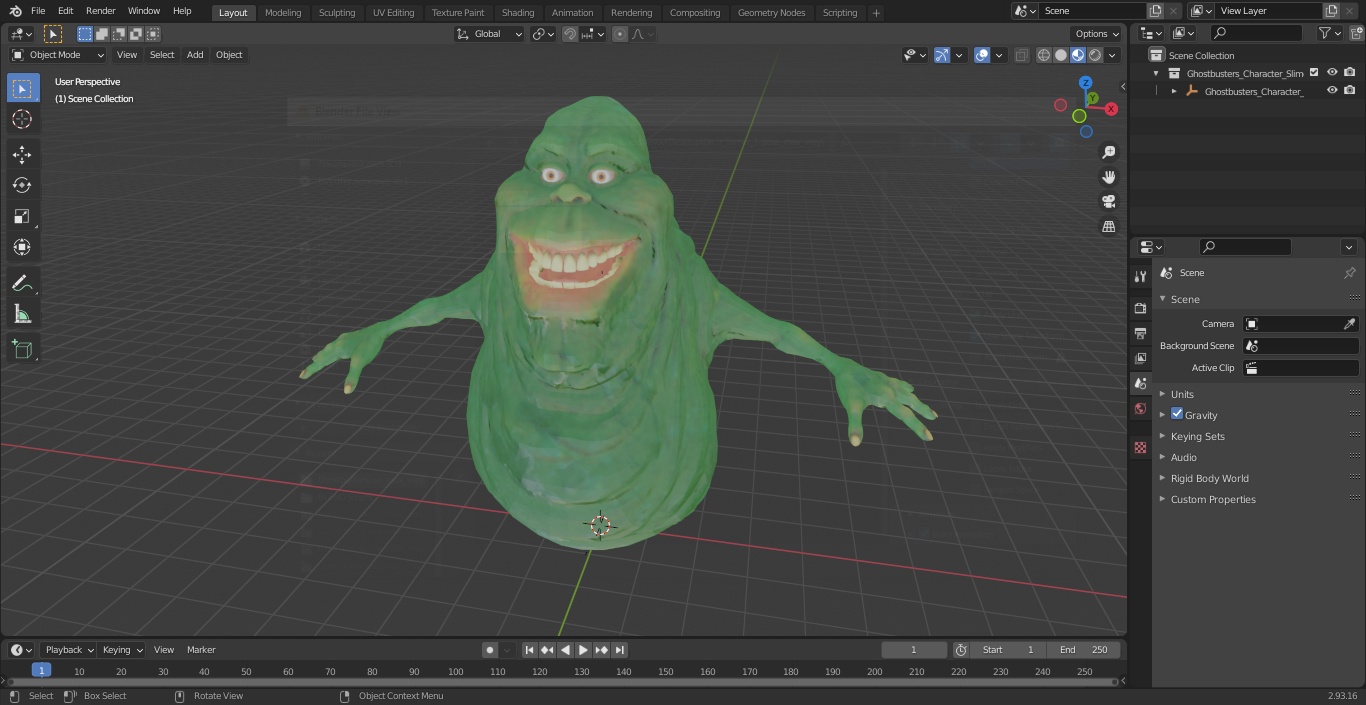Select the Add Cube tool
The height and width of the screenshot is (705, 1366).
point(22,349)
